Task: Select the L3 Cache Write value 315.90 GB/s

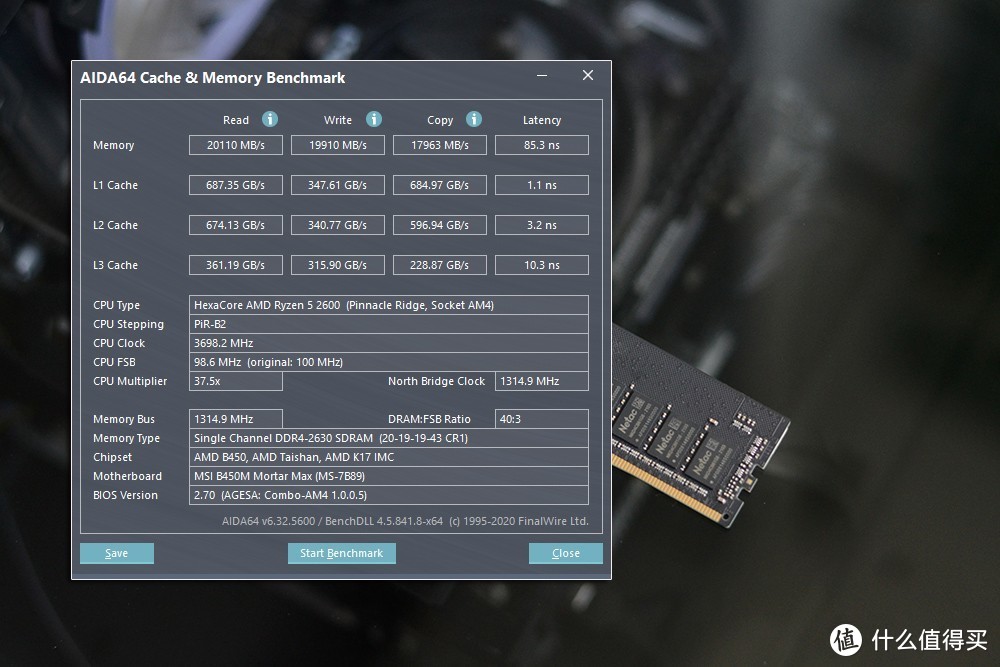Action: pos(338,265)
